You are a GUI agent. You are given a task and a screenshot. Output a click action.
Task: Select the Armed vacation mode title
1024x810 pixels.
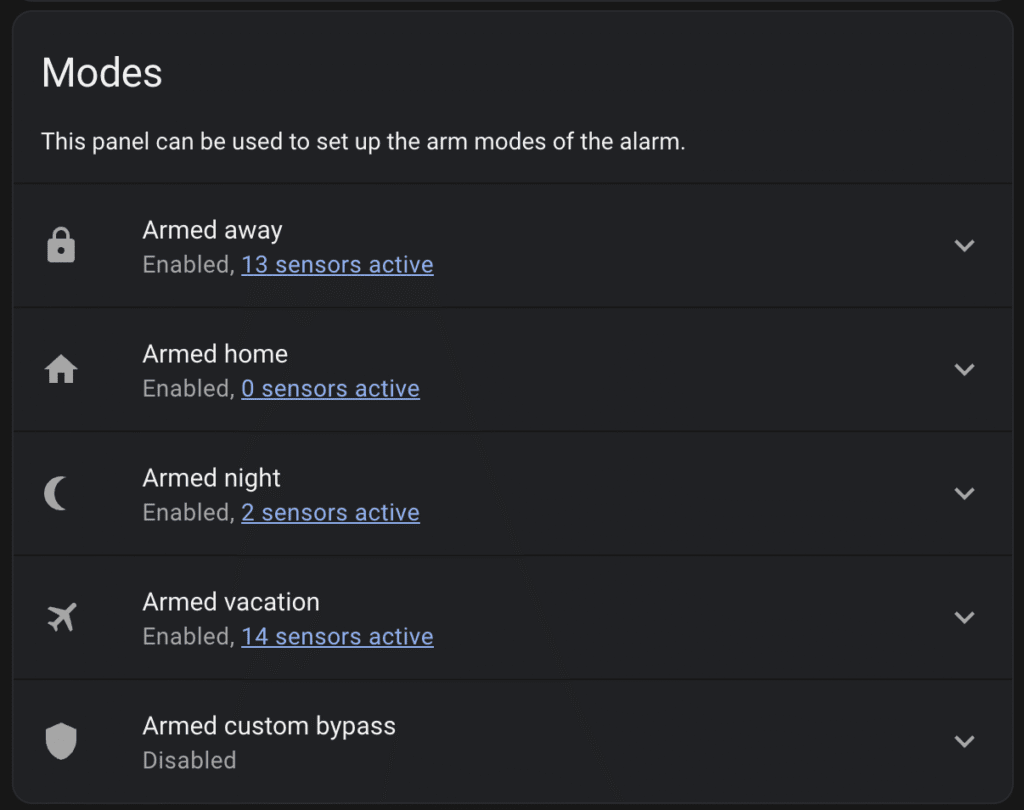231,602
